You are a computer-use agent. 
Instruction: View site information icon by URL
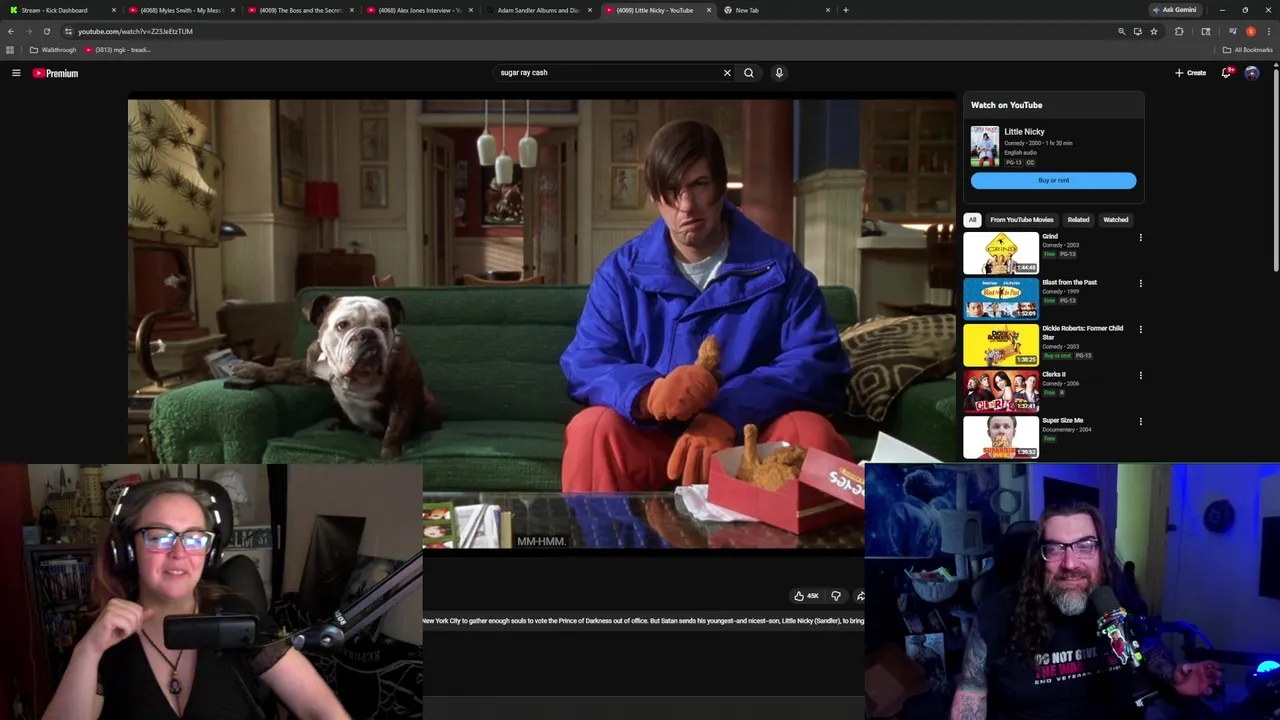click(x=68, y=31)
